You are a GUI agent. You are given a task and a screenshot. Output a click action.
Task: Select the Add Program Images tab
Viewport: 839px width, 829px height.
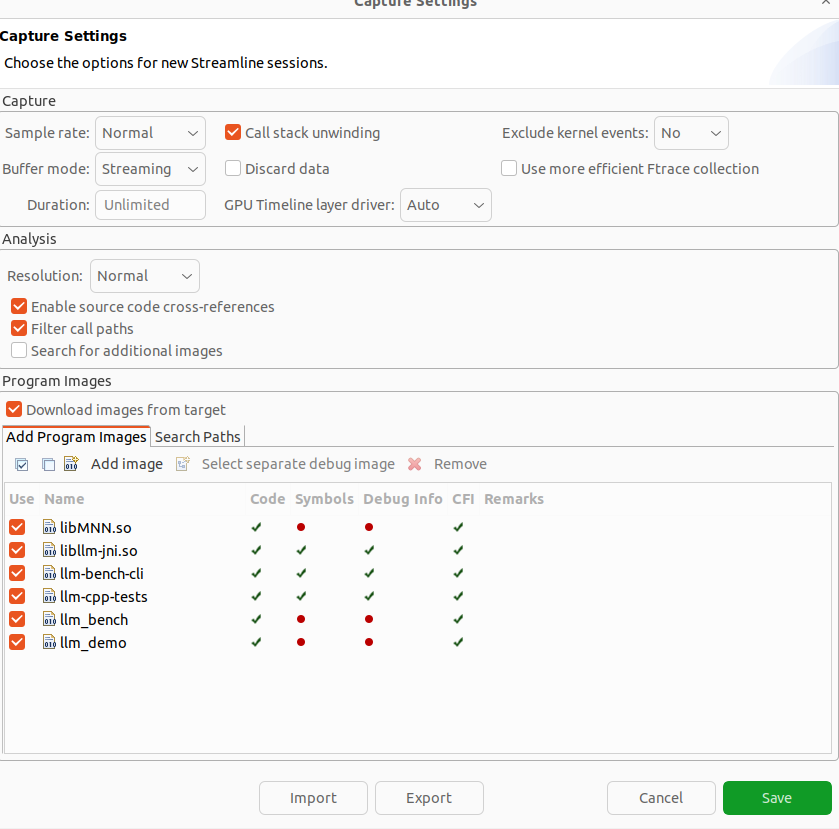76,437
